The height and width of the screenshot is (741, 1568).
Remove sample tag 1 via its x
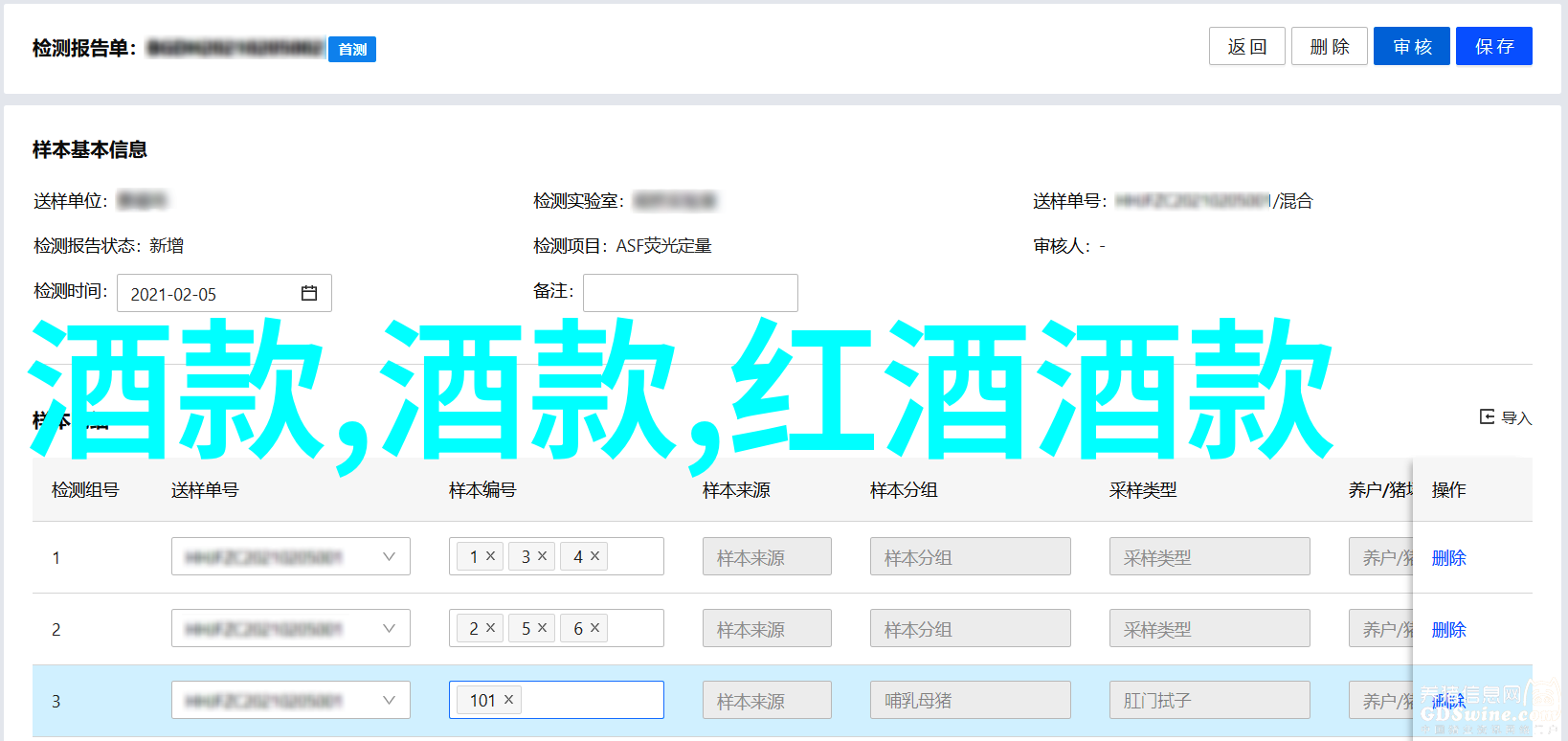click(490, 555)
